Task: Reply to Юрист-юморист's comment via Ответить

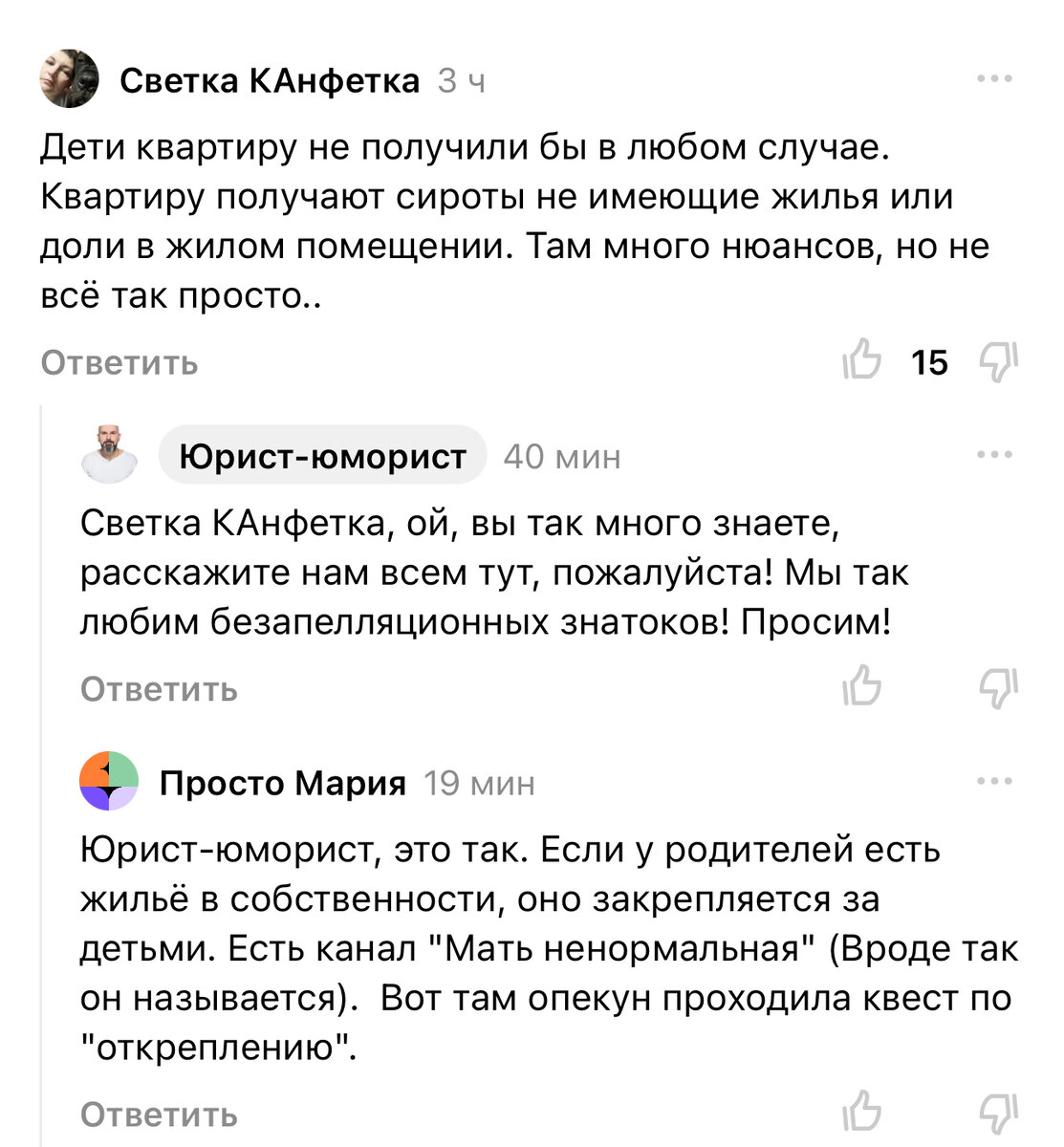Action: (160, 688)
